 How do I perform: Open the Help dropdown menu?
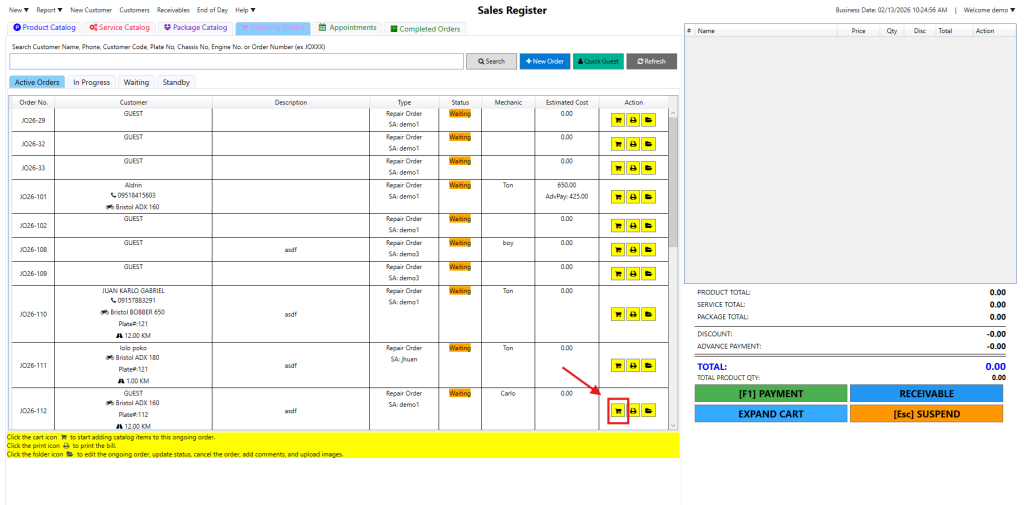click(x=245, y=10)
